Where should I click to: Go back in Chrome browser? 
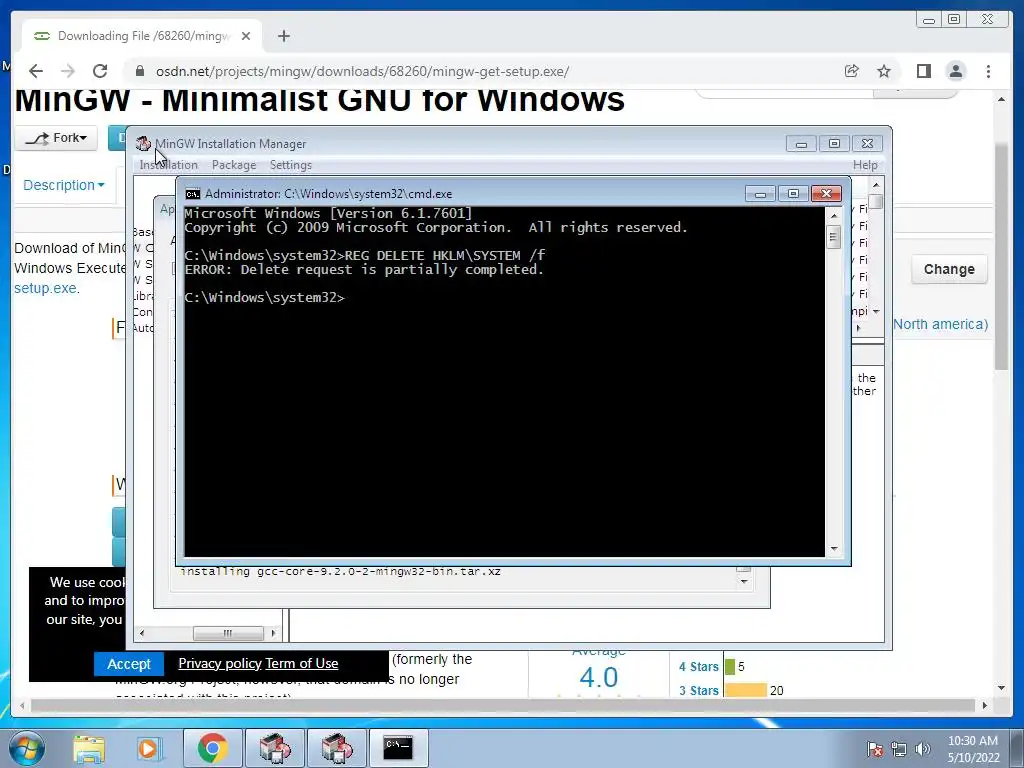tap(36, 71)
